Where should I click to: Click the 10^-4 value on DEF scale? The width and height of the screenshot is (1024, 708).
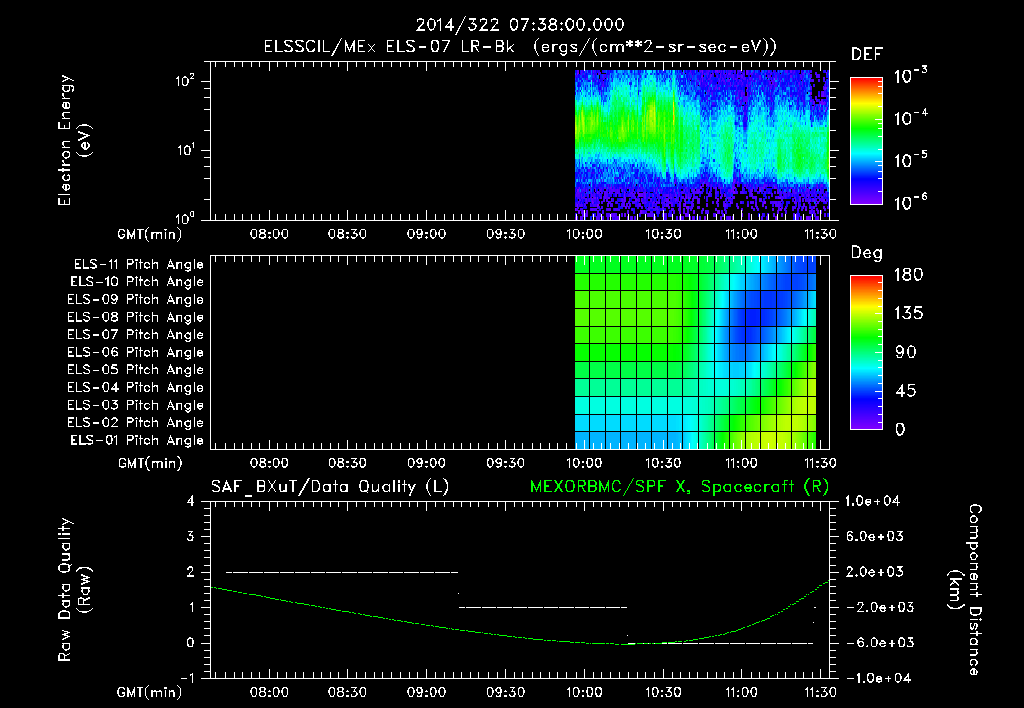[910, 117]
